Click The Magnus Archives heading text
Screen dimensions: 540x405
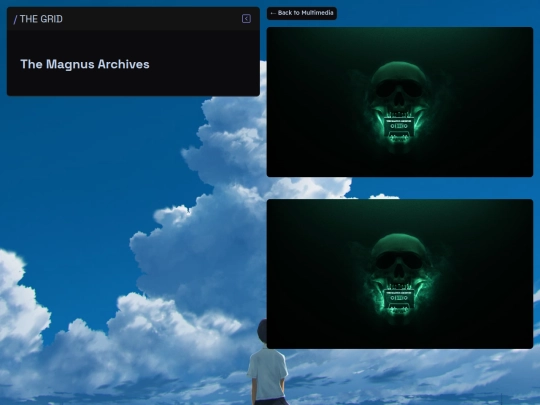pyautogui.click(x=85, y=64)
